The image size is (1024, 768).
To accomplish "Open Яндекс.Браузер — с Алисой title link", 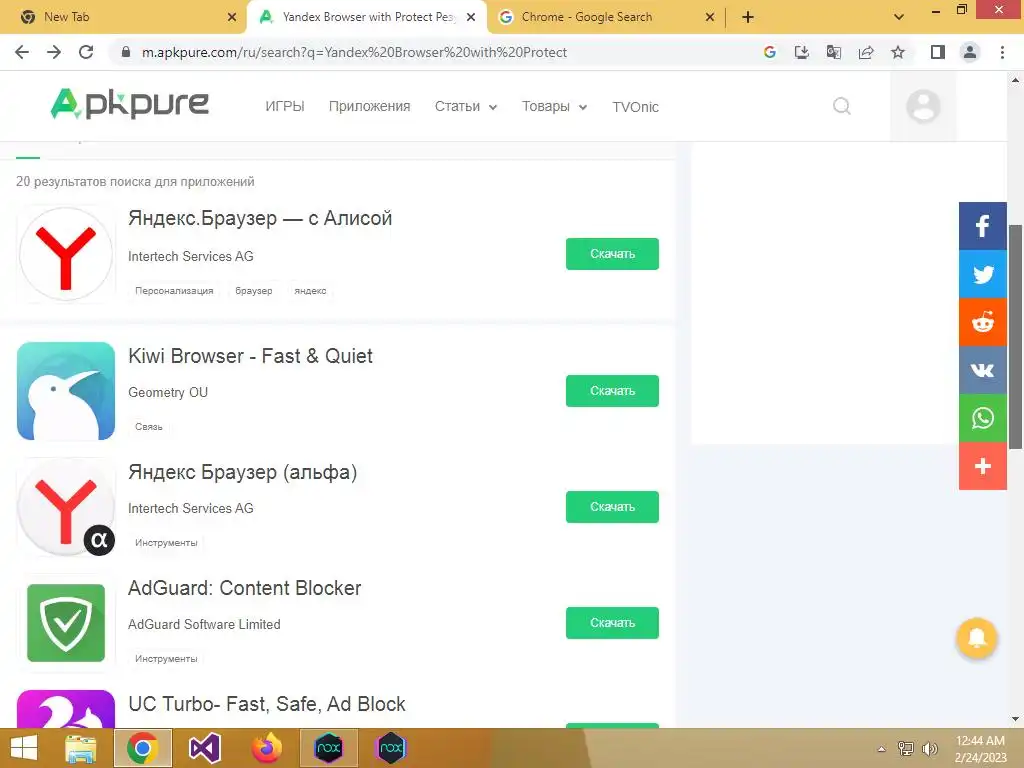I will 260,218.
